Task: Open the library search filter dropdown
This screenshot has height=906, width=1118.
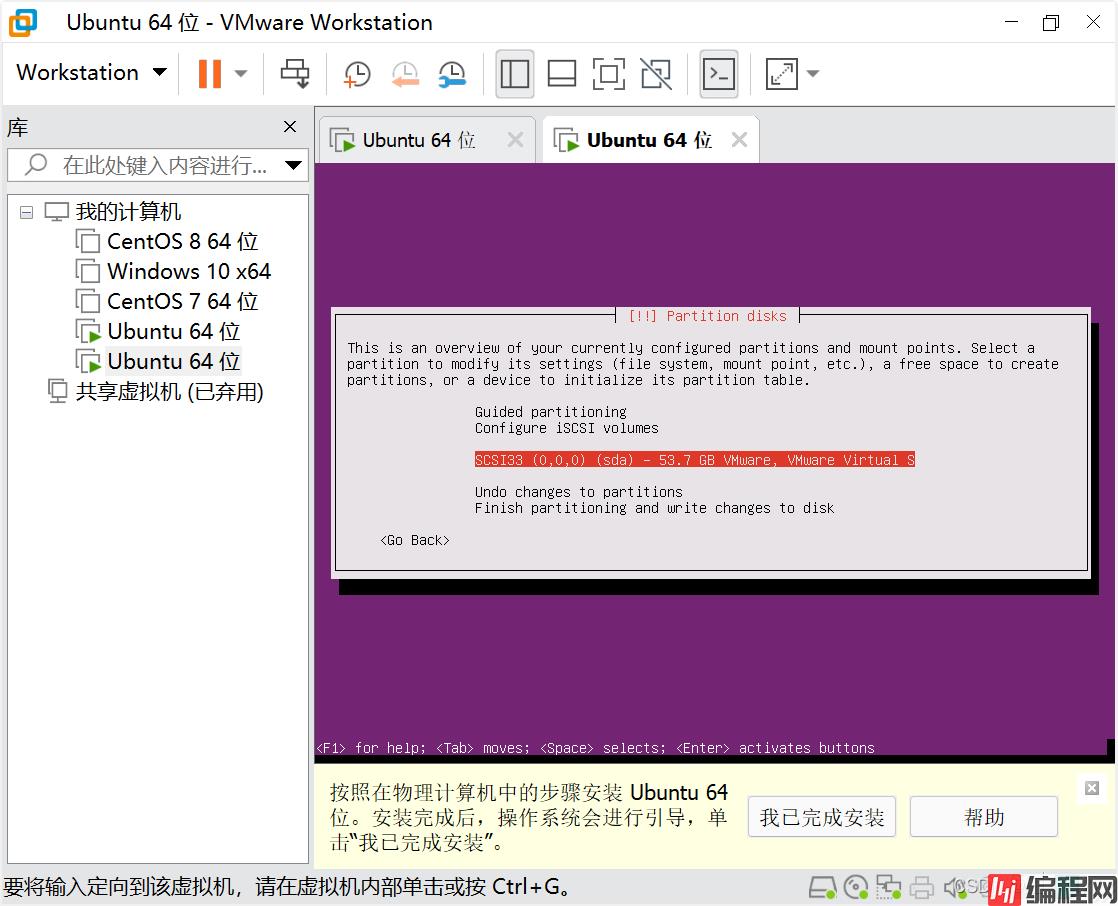Action: 293,165
